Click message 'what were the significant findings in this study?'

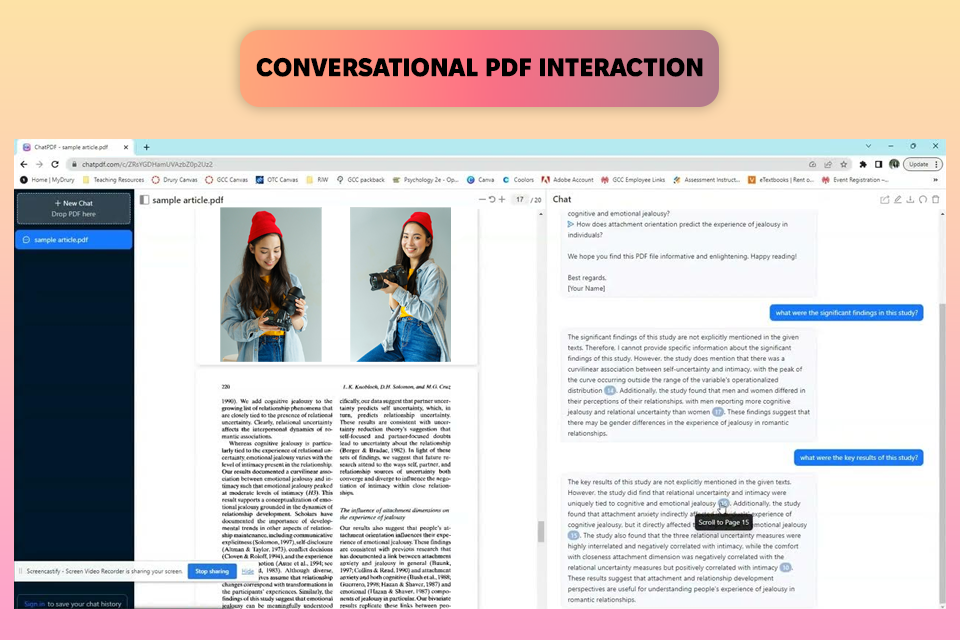coord(846,313)
